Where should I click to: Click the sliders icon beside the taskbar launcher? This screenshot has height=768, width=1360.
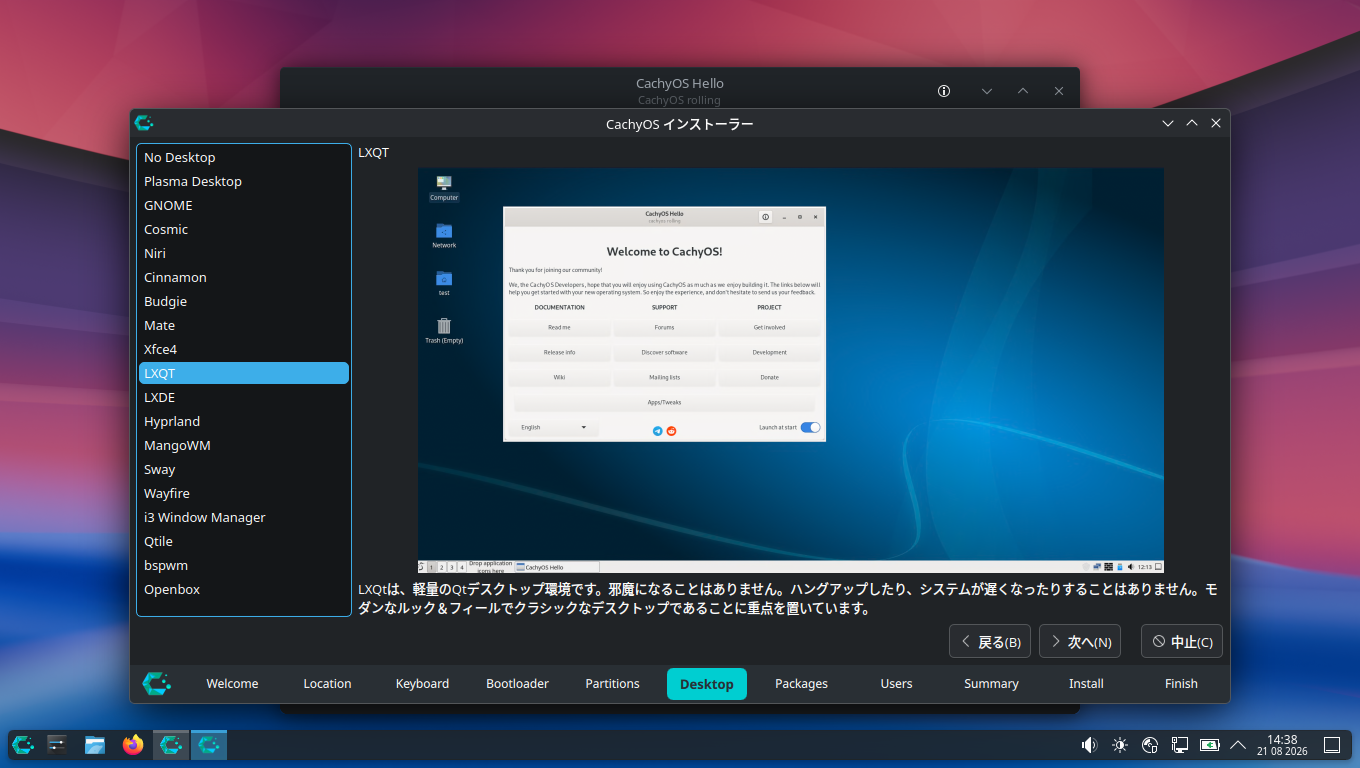pyautogui.click(x=57, y=744)
